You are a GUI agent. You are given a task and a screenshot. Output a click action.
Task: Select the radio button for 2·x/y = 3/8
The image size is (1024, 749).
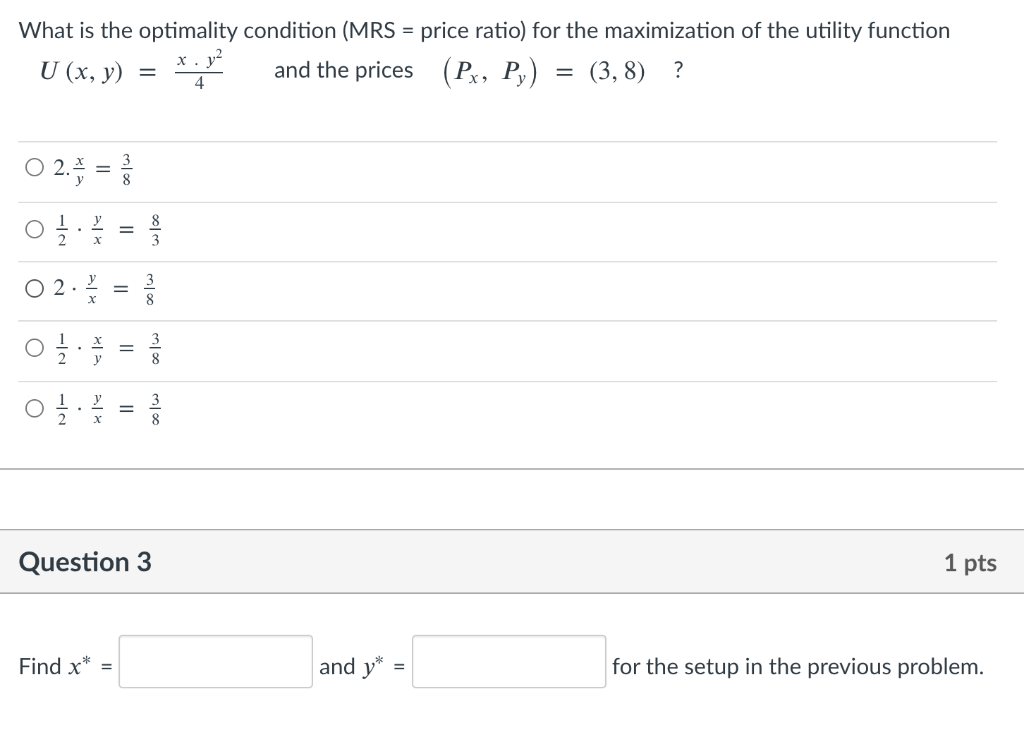34,168
